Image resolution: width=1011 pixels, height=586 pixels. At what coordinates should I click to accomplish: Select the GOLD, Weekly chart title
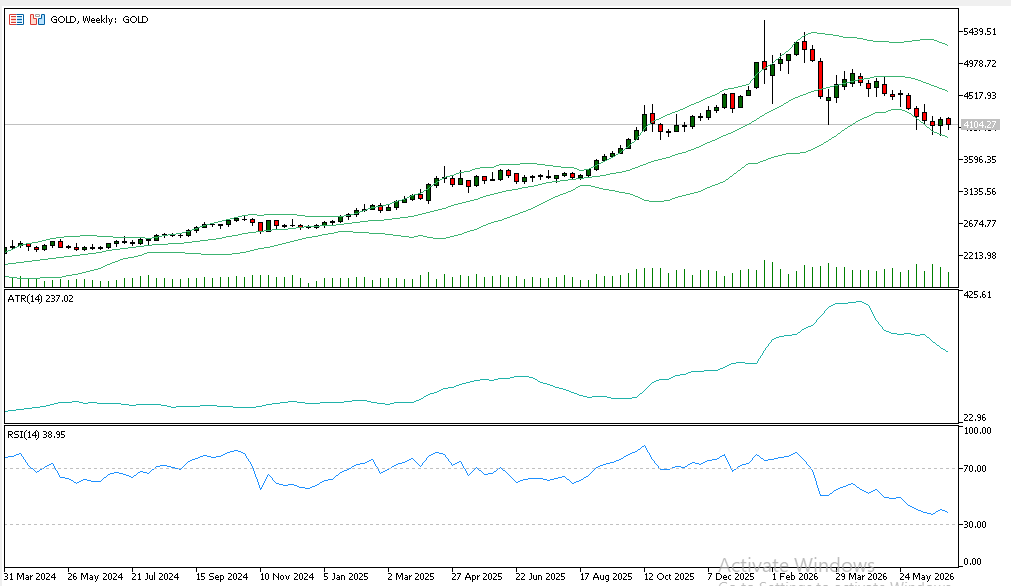coord(99,19)
